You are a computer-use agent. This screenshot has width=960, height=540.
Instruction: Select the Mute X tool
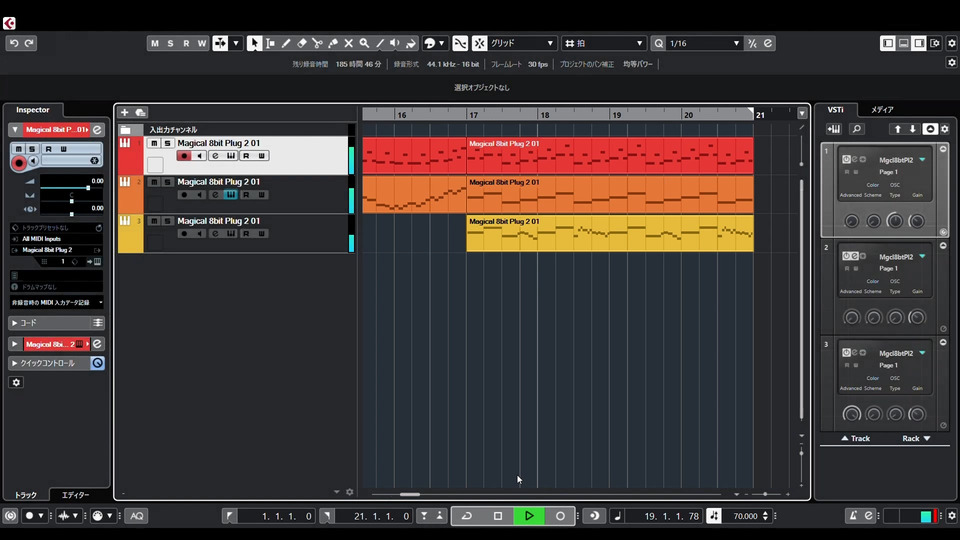tap(348, 43)
